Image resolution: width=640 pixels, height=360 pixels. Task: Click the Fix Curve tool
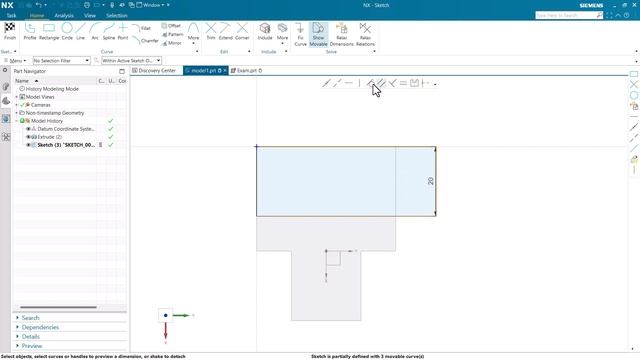coord(300,34)
